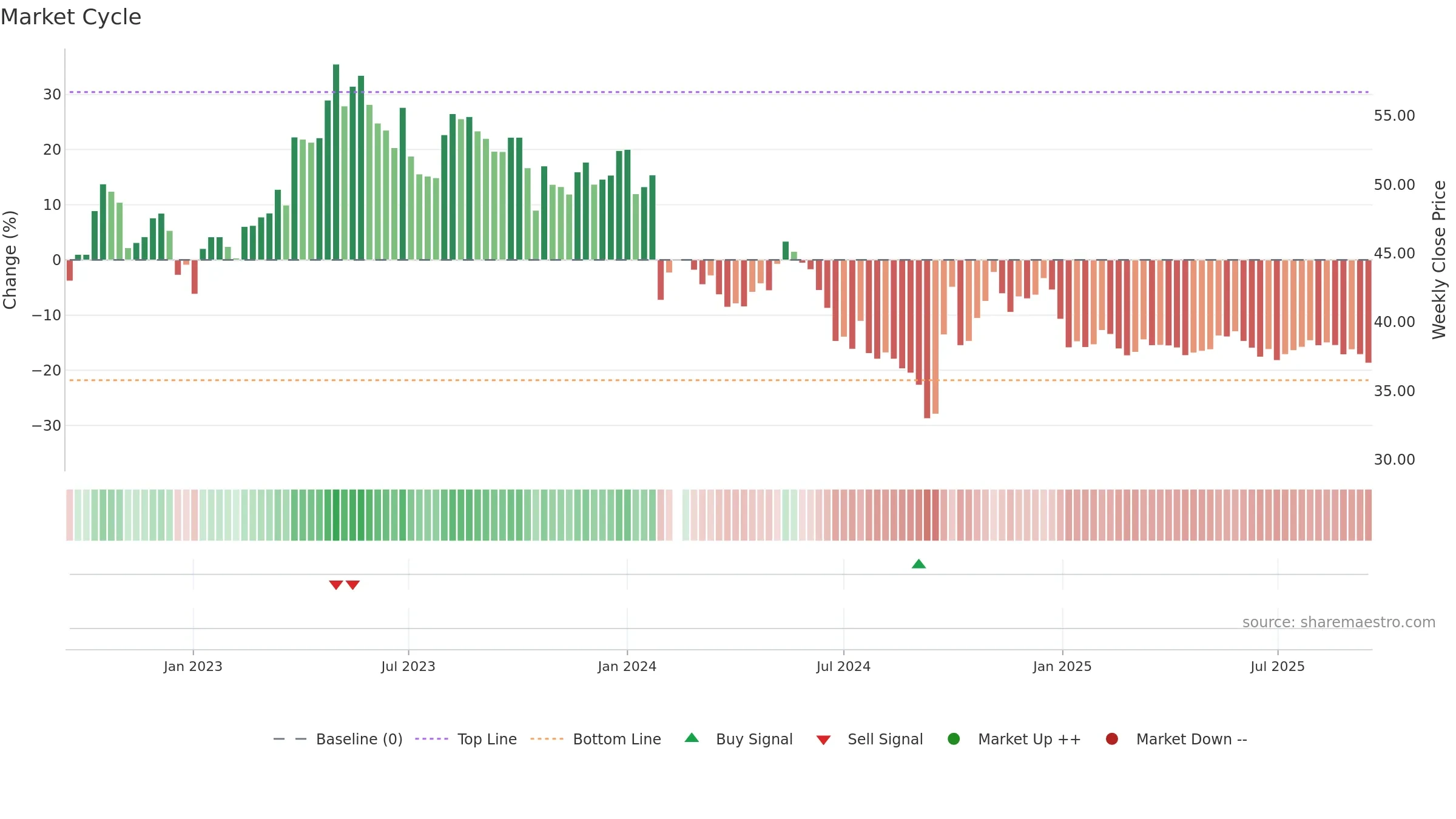Viewport: 1456px width, 819px height.
Task: Click the dark red circle icon in legend
Action: (x=1112, y=739)
